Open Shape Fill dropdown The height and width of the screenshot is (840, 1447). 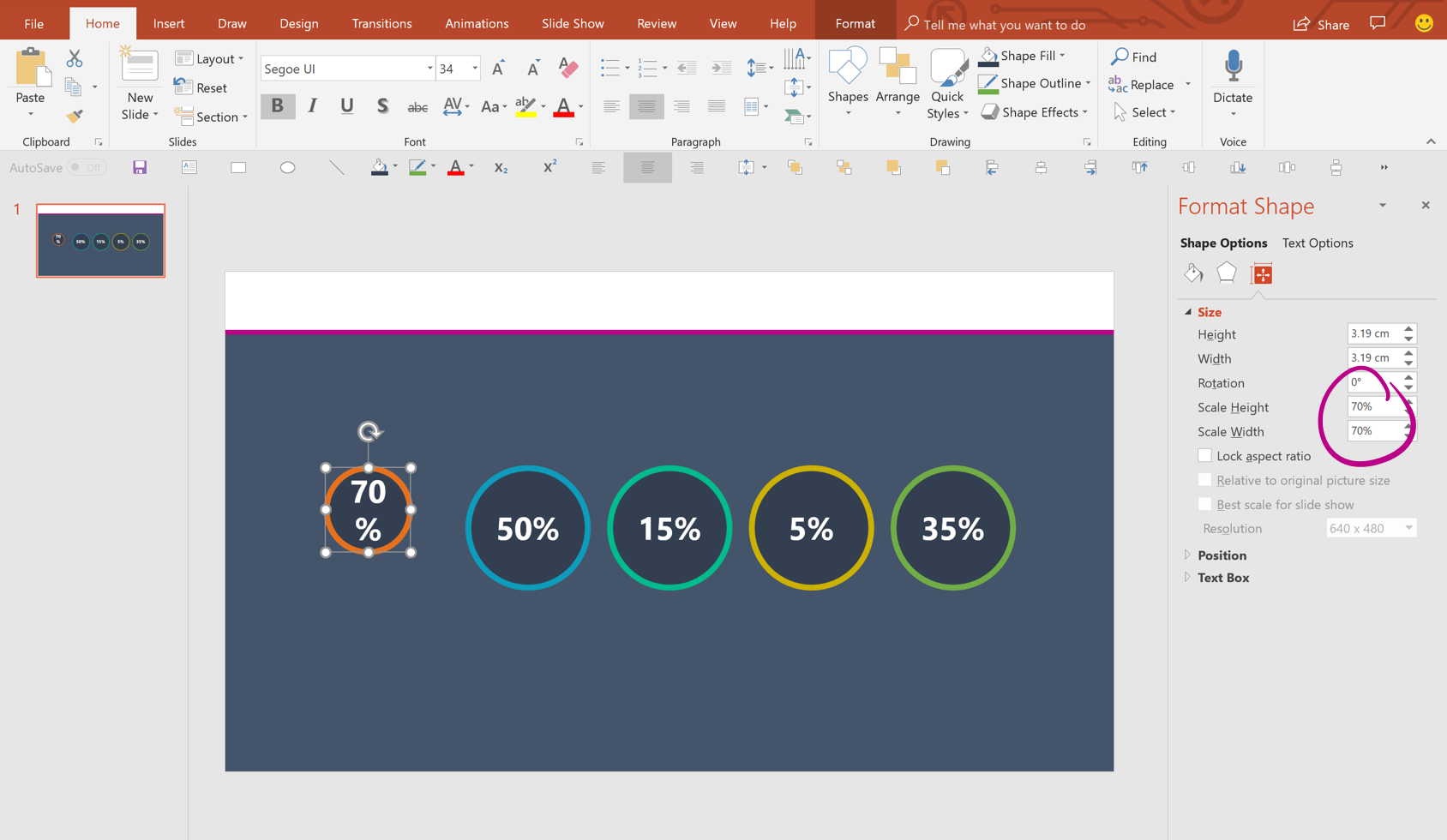(1061, 56)
